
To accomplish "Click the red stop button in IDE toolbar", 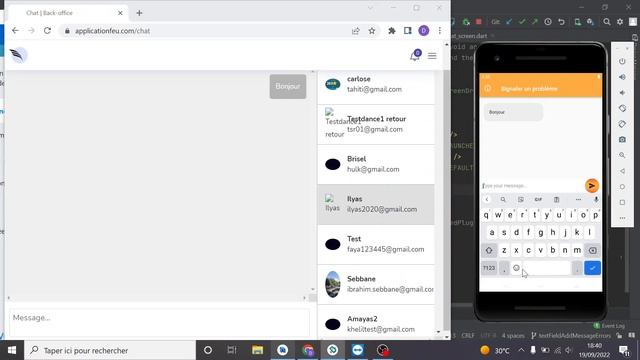I will pos(478,22).
